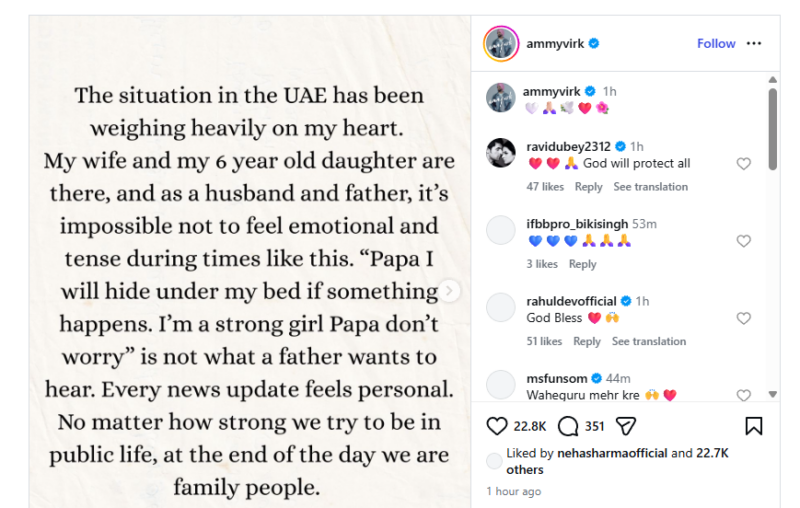This screenshot has height=508, width=800.
Task: Open ammyvirk's profile picture in header
Action: coord(501,44)
